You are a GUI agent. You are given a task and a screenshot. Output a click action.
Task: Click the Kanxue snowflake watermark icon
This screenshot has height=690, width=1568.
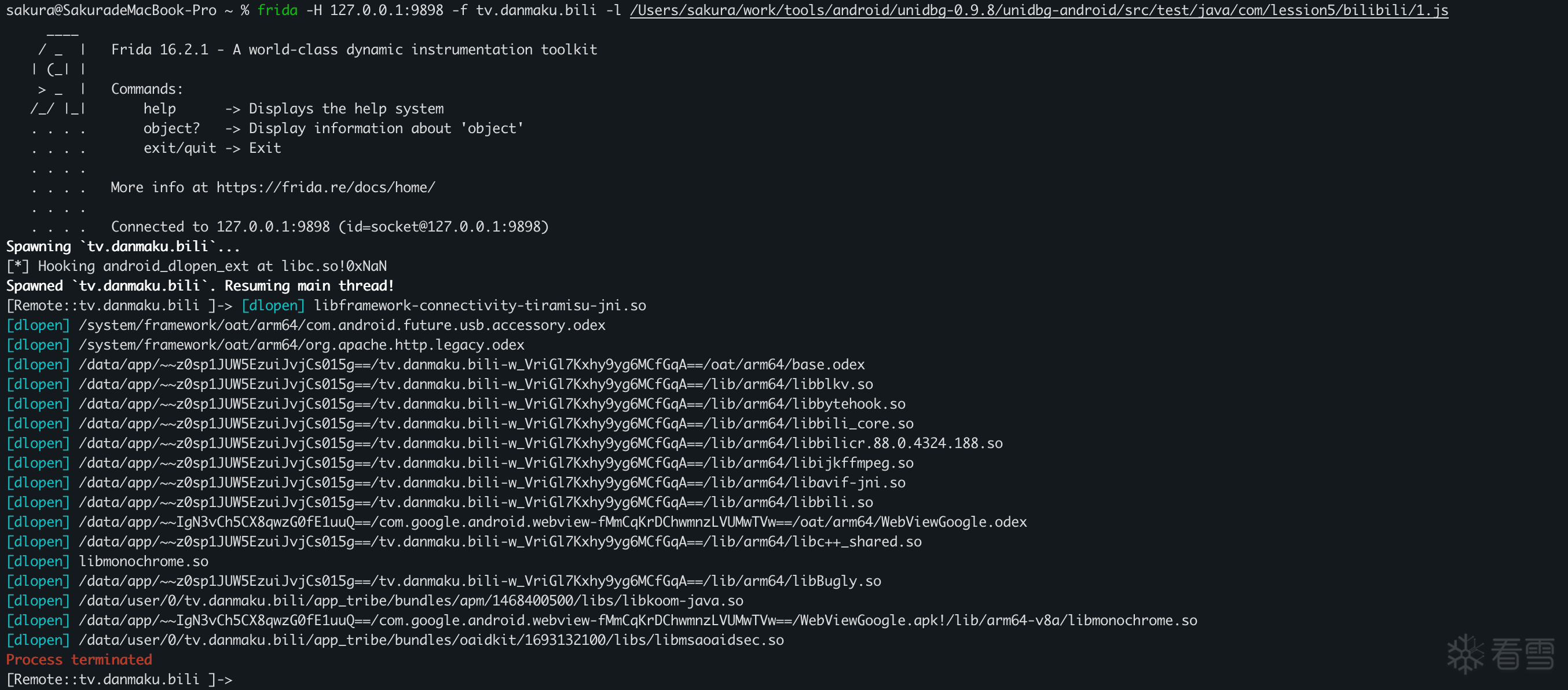[1465, 654]
